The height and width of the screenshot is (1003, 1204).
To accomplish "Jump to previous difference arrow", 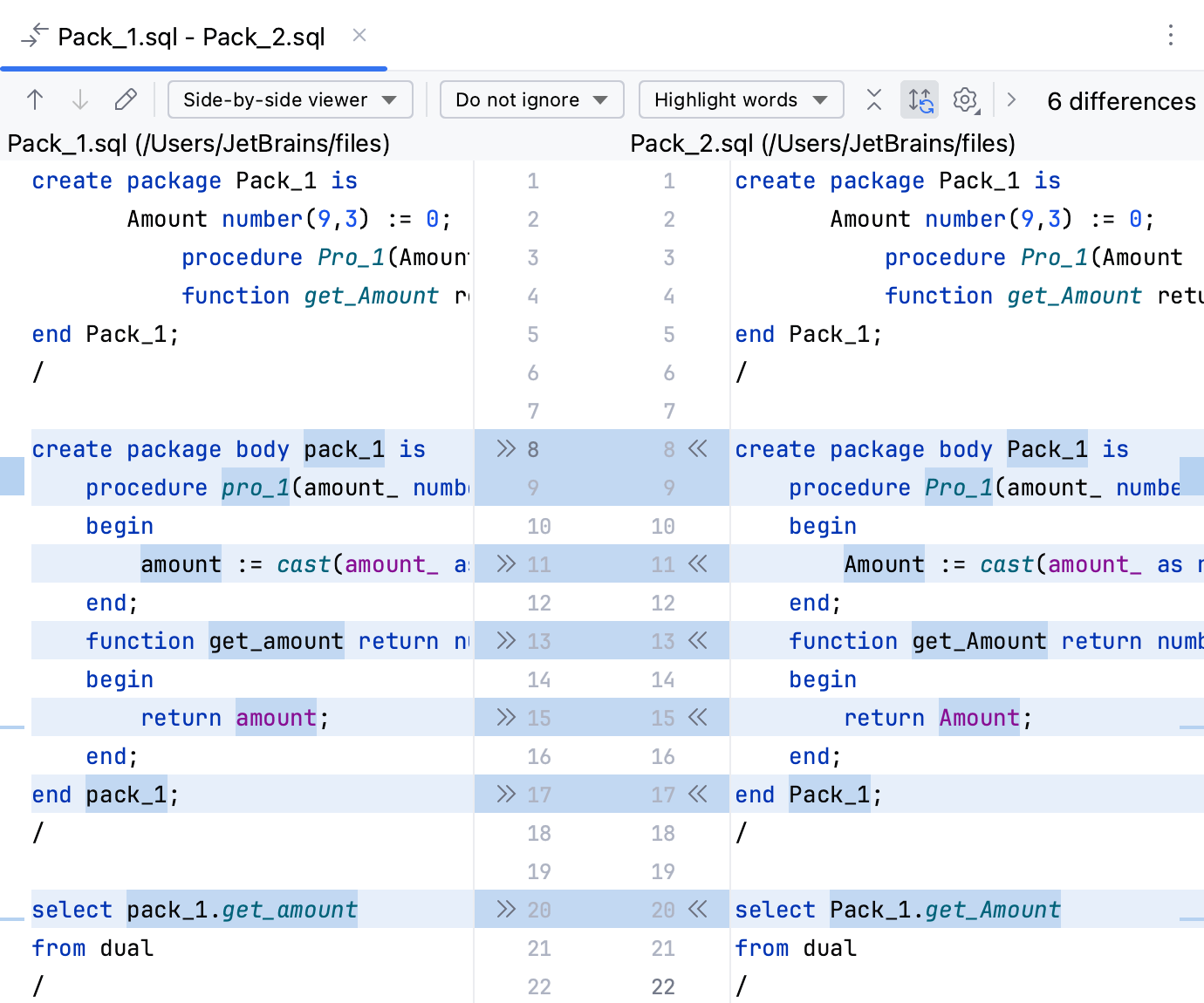I will 35,100.
